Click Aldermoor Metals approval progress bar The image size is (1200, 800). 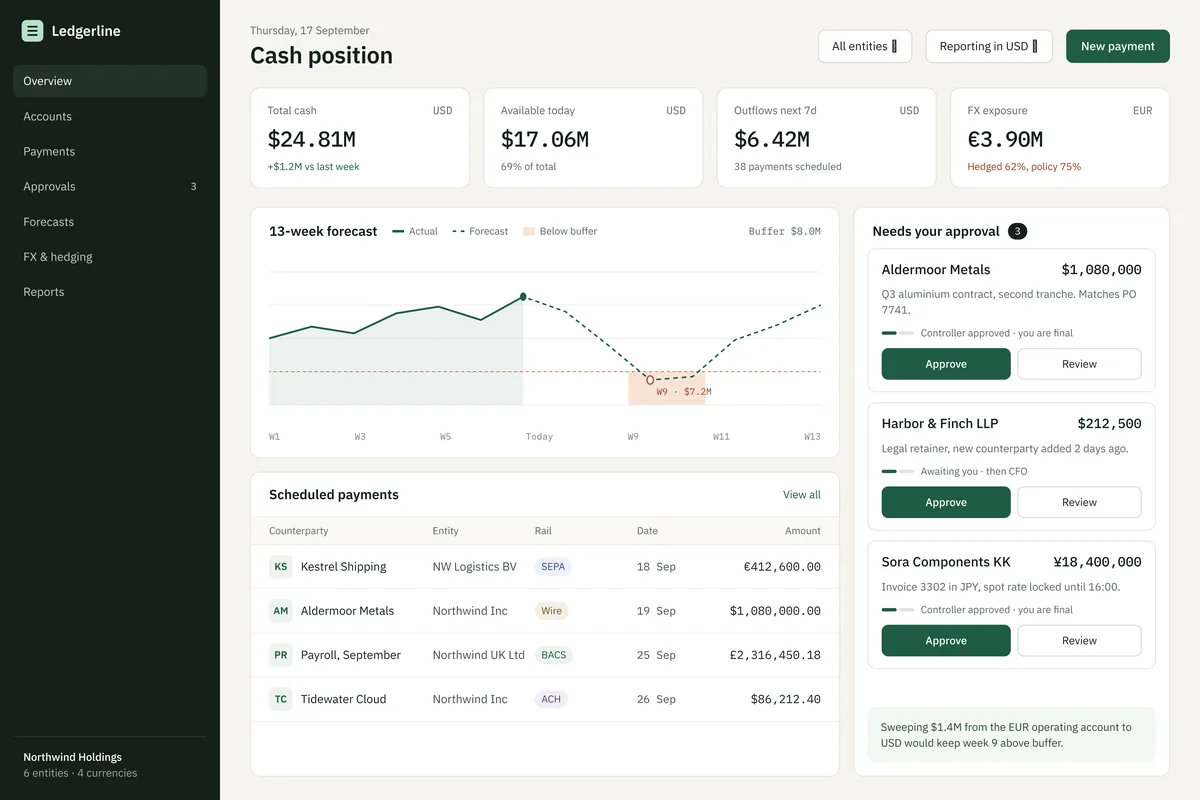tap(898, 333)
